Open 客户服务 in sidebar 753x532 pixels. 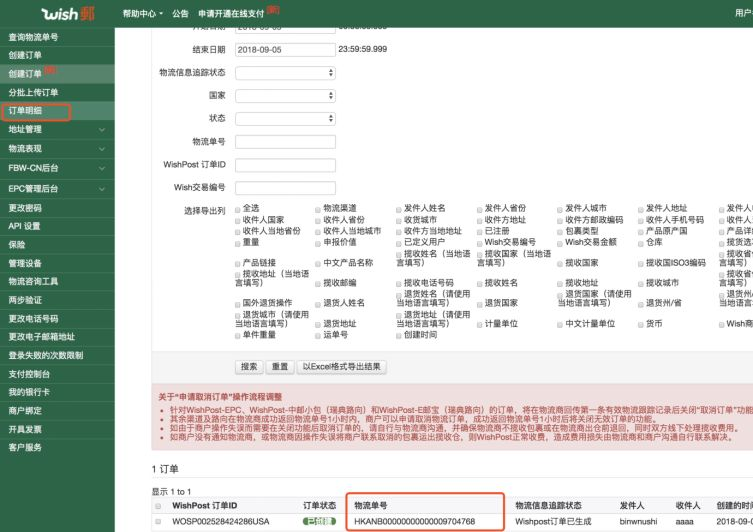57,447
